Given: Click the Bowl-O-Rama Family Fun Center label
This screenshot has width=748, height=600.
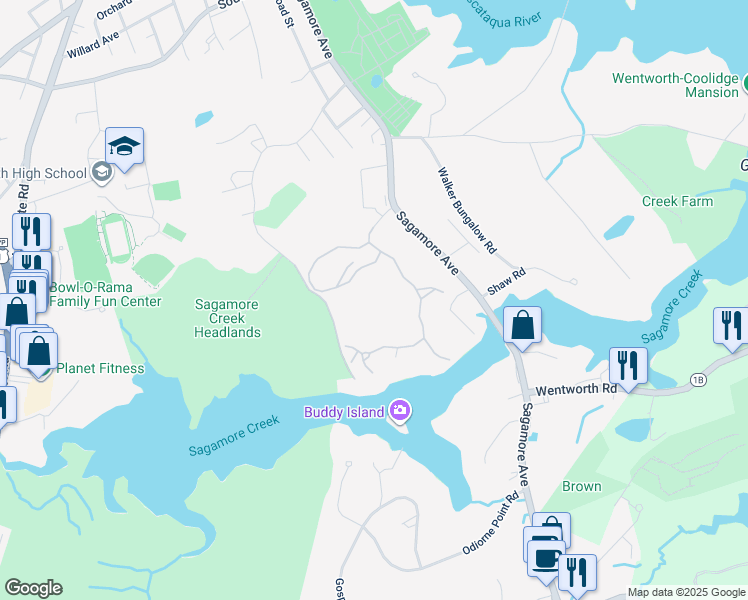Looking at the screenshot, I should [x=105, y=294].
